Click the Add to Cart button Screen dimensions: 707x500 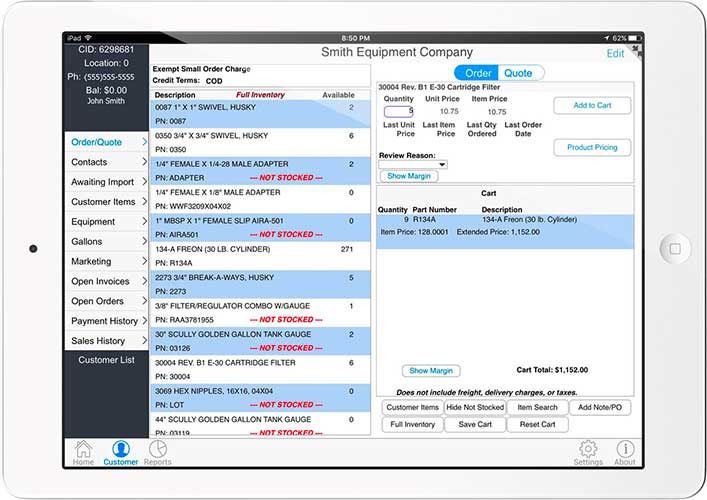(592, 106)
